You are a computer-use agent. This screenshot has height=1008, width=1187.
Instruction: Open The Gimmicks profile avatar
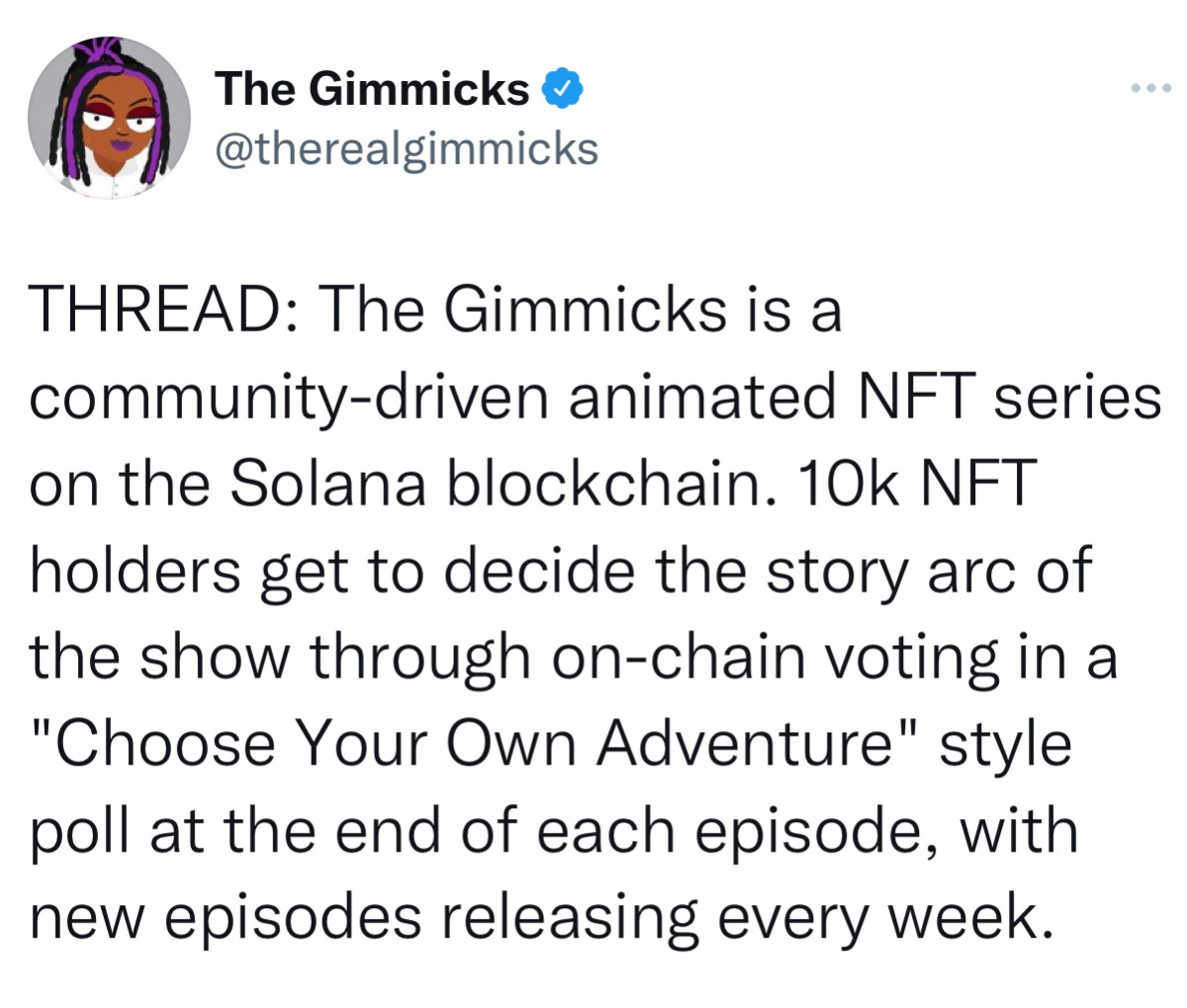(109, 119)
